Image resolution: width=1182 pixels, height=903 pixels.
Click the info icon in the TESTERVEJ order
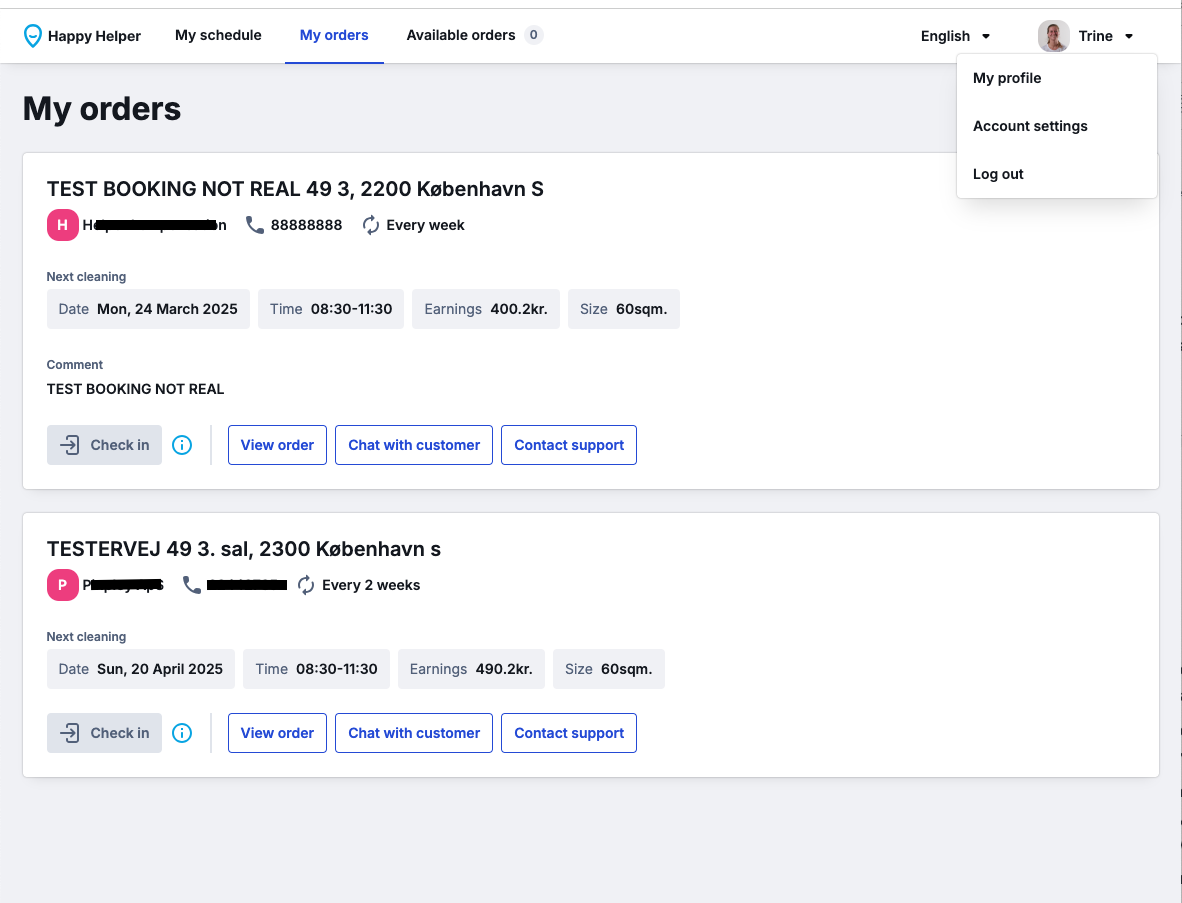click(182, 733)
